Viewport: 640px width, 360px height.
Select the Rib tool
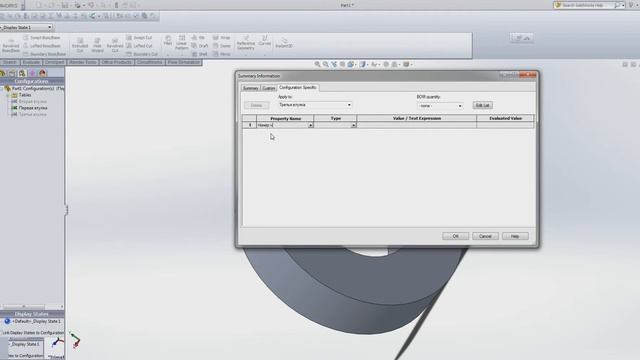198,38
